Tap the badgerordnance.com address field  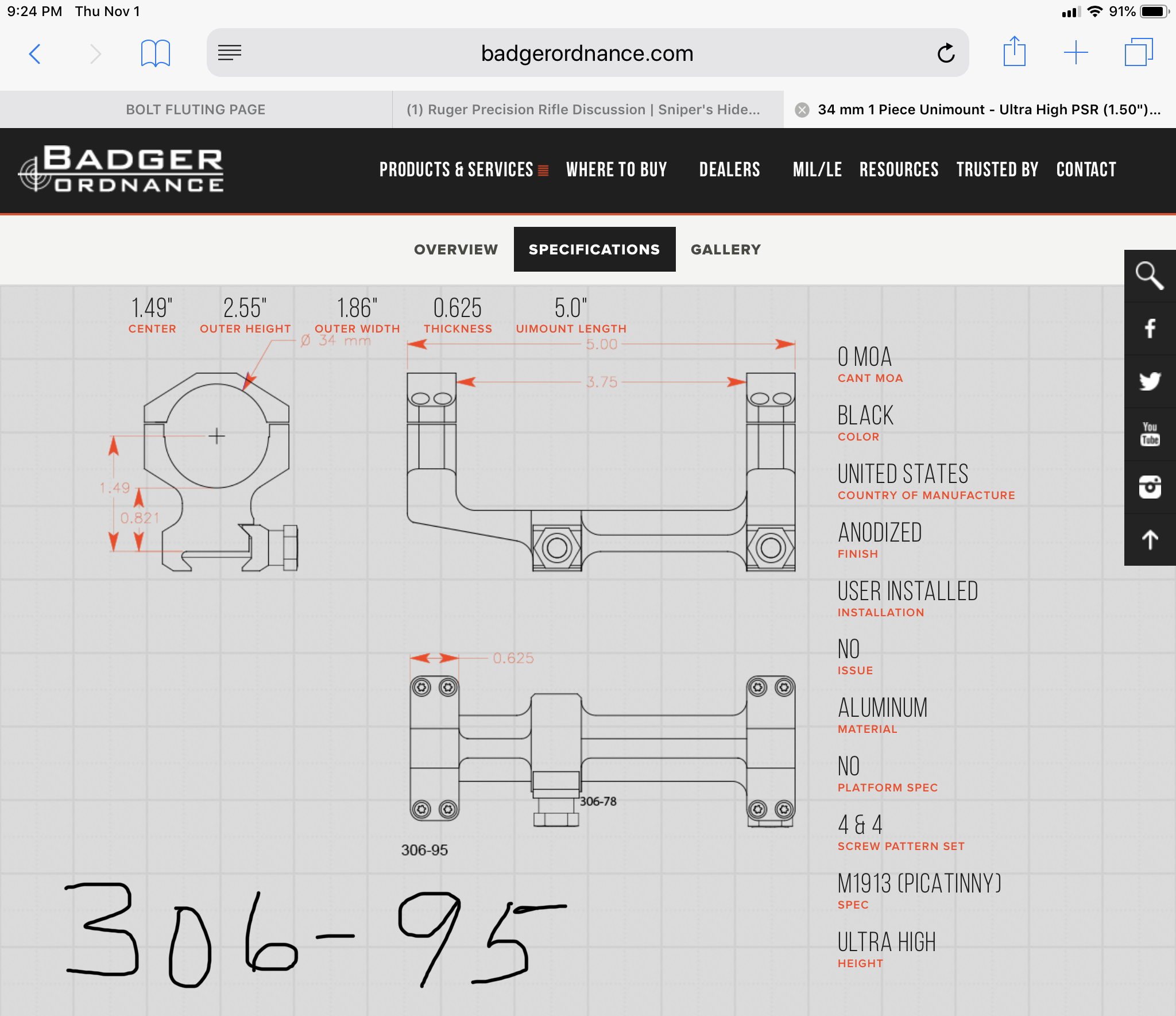click(x=587, y=53)
